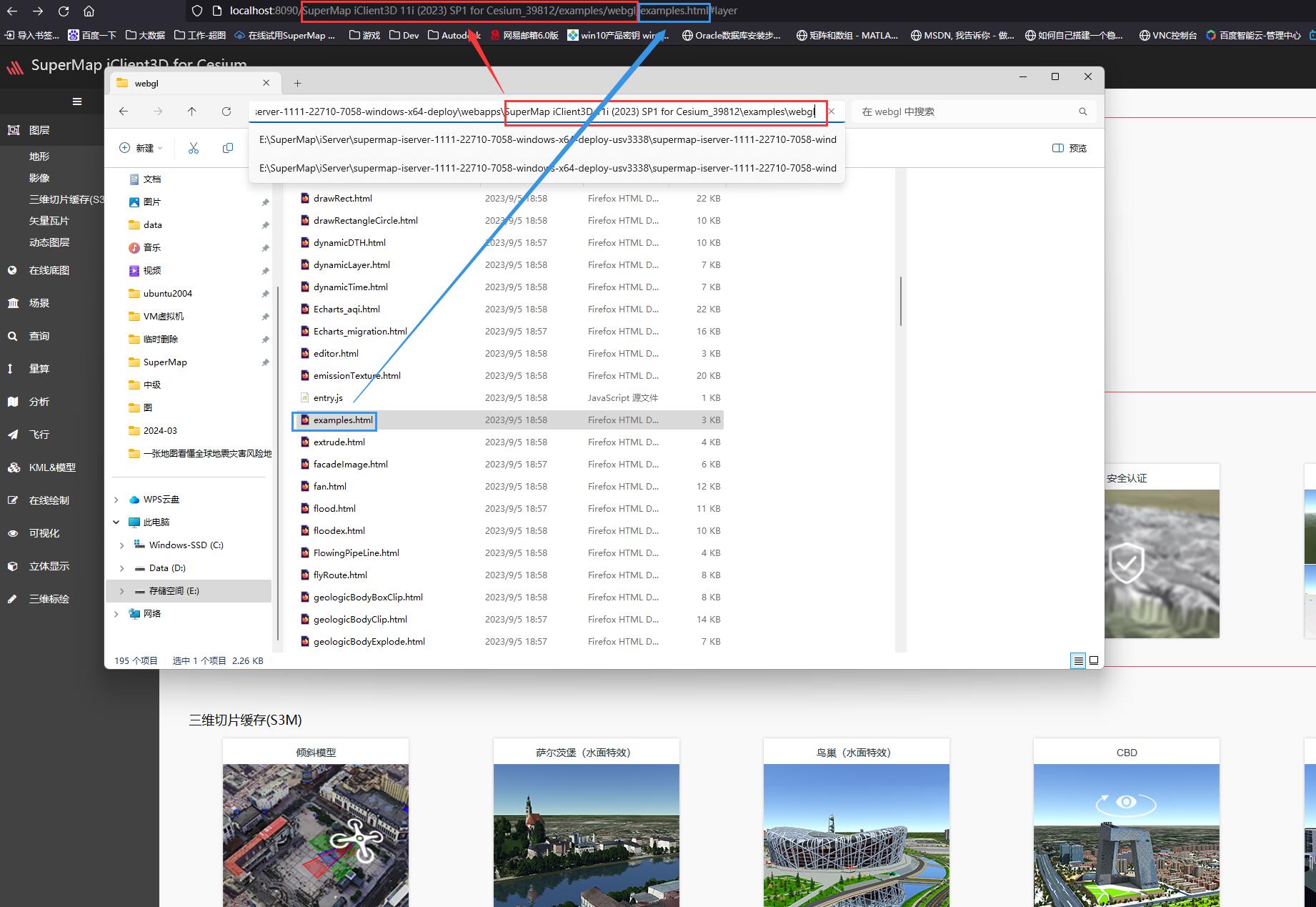Viewport: 1316px width, 907px height.
Task: Switch to large icons view in status bar
Action: pyautogui.click(x=1093, y=660)
